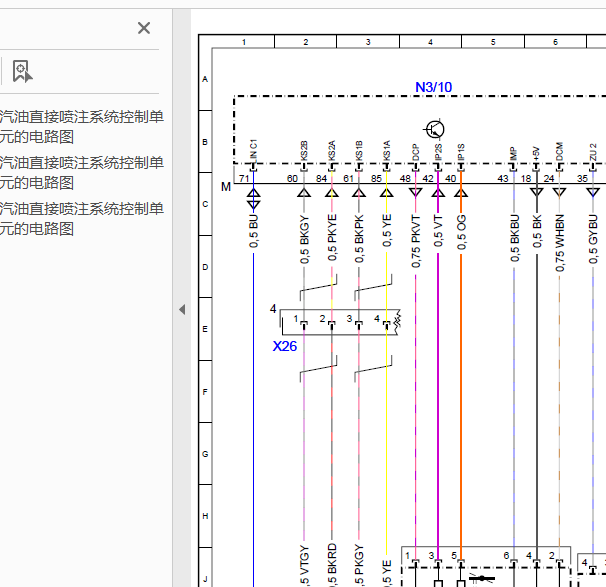Image resolution: width=606 pixels, height=587 pixels.
Task: Select the transistor symbol inside N3/10
Action: pyautogui.click(x=435, y=129)
